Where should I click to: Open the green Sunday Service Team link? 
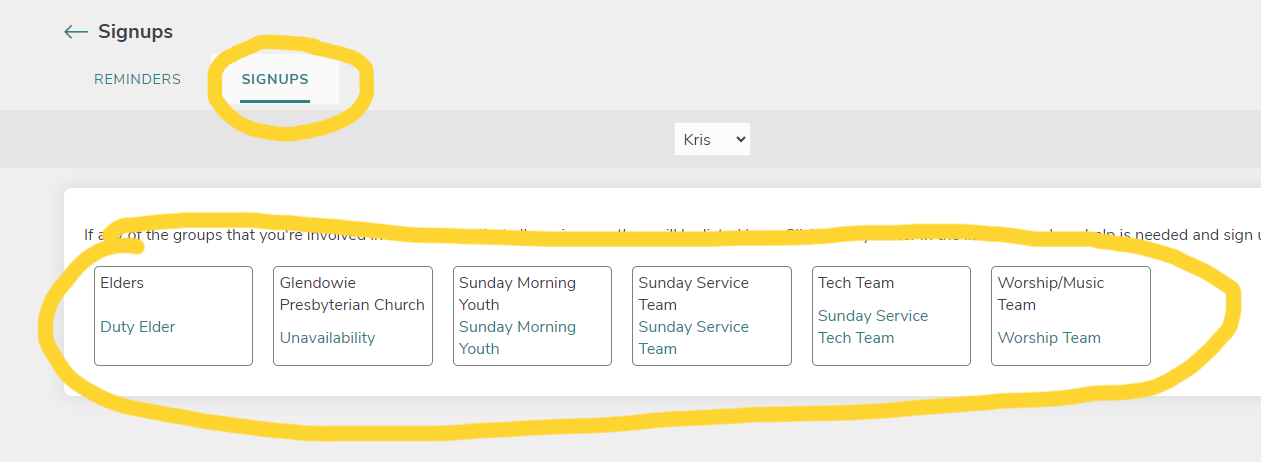pyautogui.click(x=693, y=338)
